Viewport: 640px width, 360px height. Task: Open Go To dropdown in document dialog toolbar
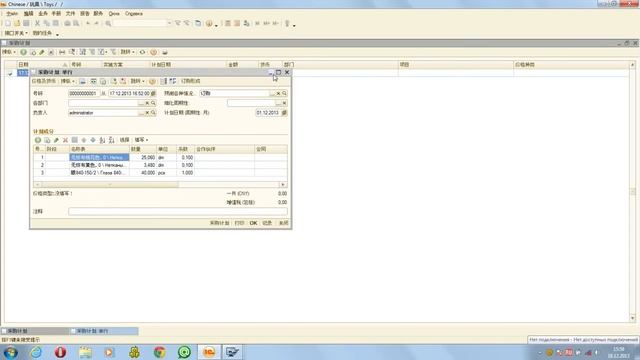coord(138,81)
